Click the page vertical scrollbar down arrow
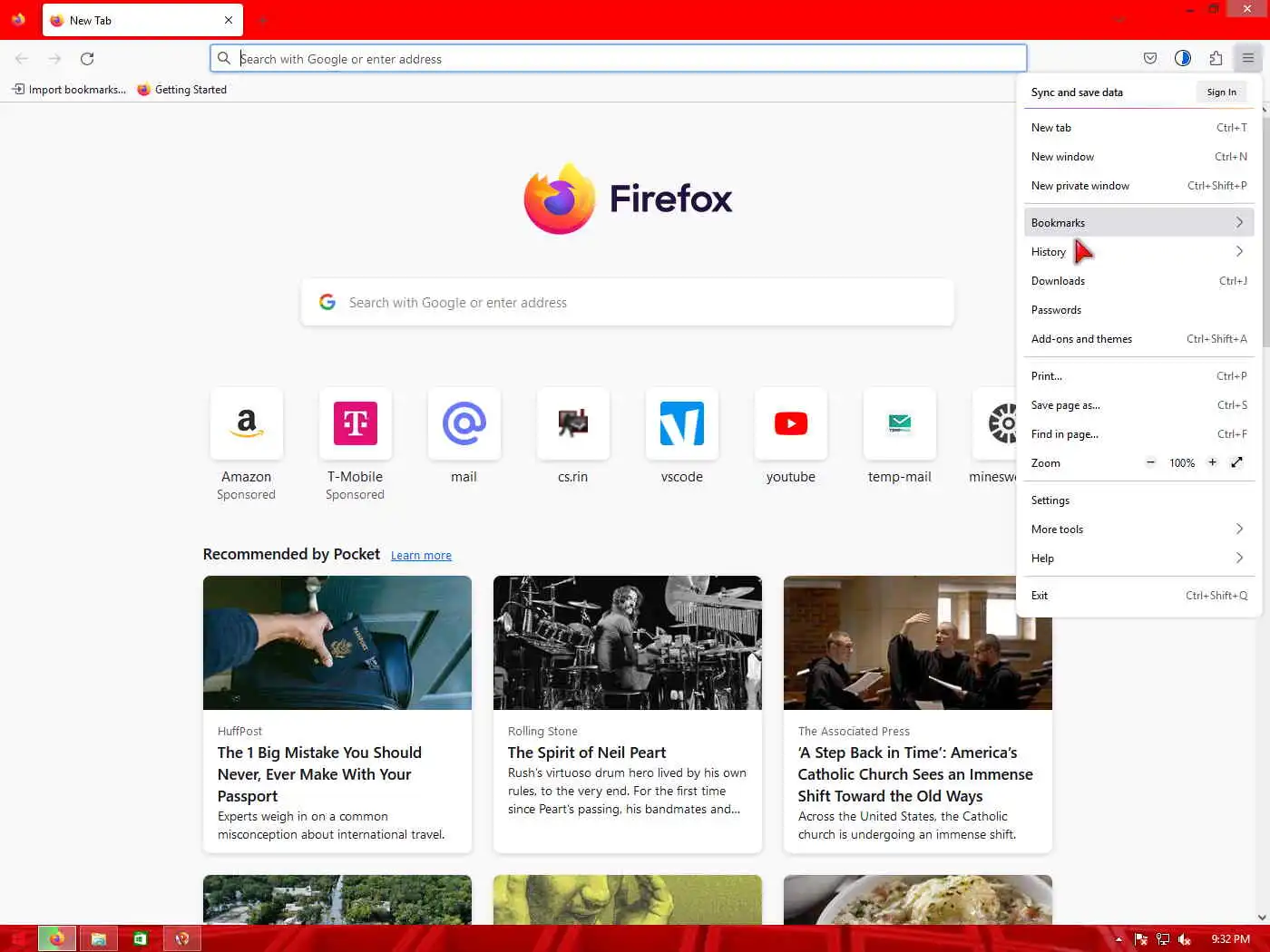 tap(1262, 917)
